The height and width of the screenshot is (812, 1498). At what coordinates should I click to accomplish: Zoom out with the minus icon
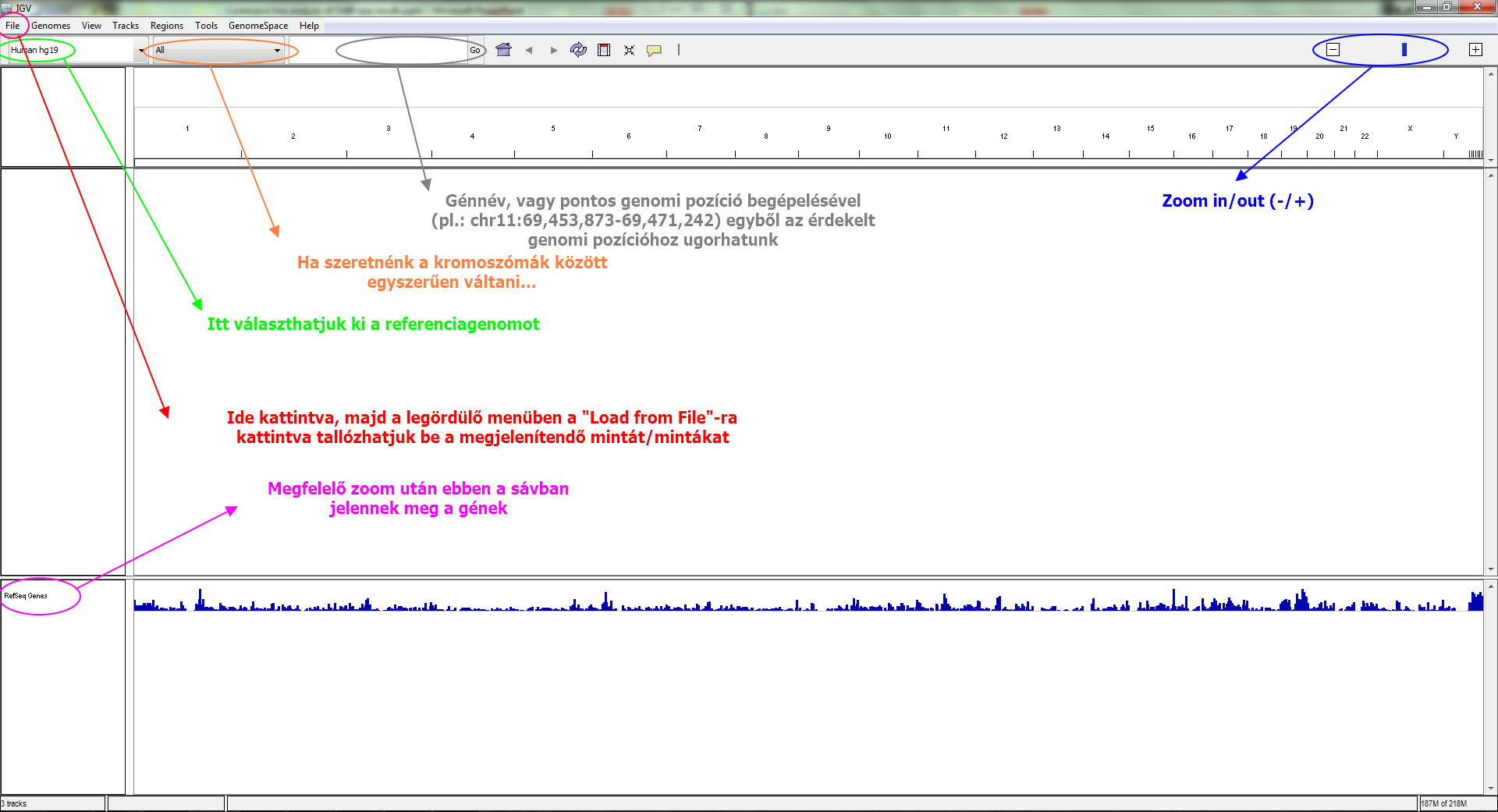click(x=1333, y=50)
